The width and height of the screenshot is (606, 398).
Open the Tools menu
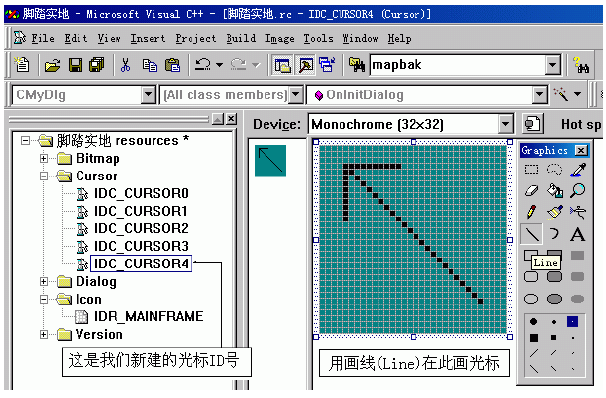tap(318, 38)
